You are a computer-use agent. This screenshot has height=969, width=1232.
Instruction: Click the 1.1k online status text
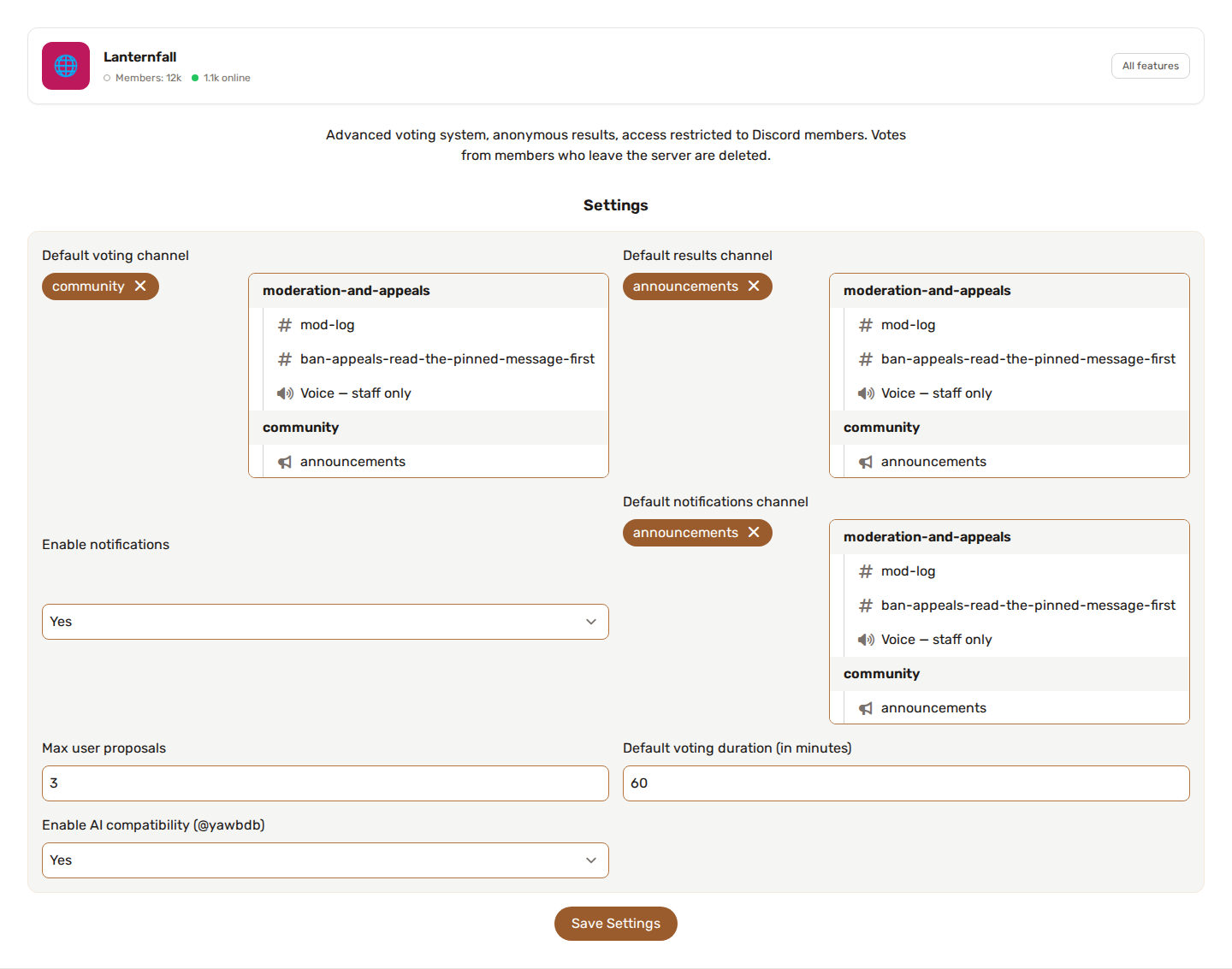pos(227,78)
